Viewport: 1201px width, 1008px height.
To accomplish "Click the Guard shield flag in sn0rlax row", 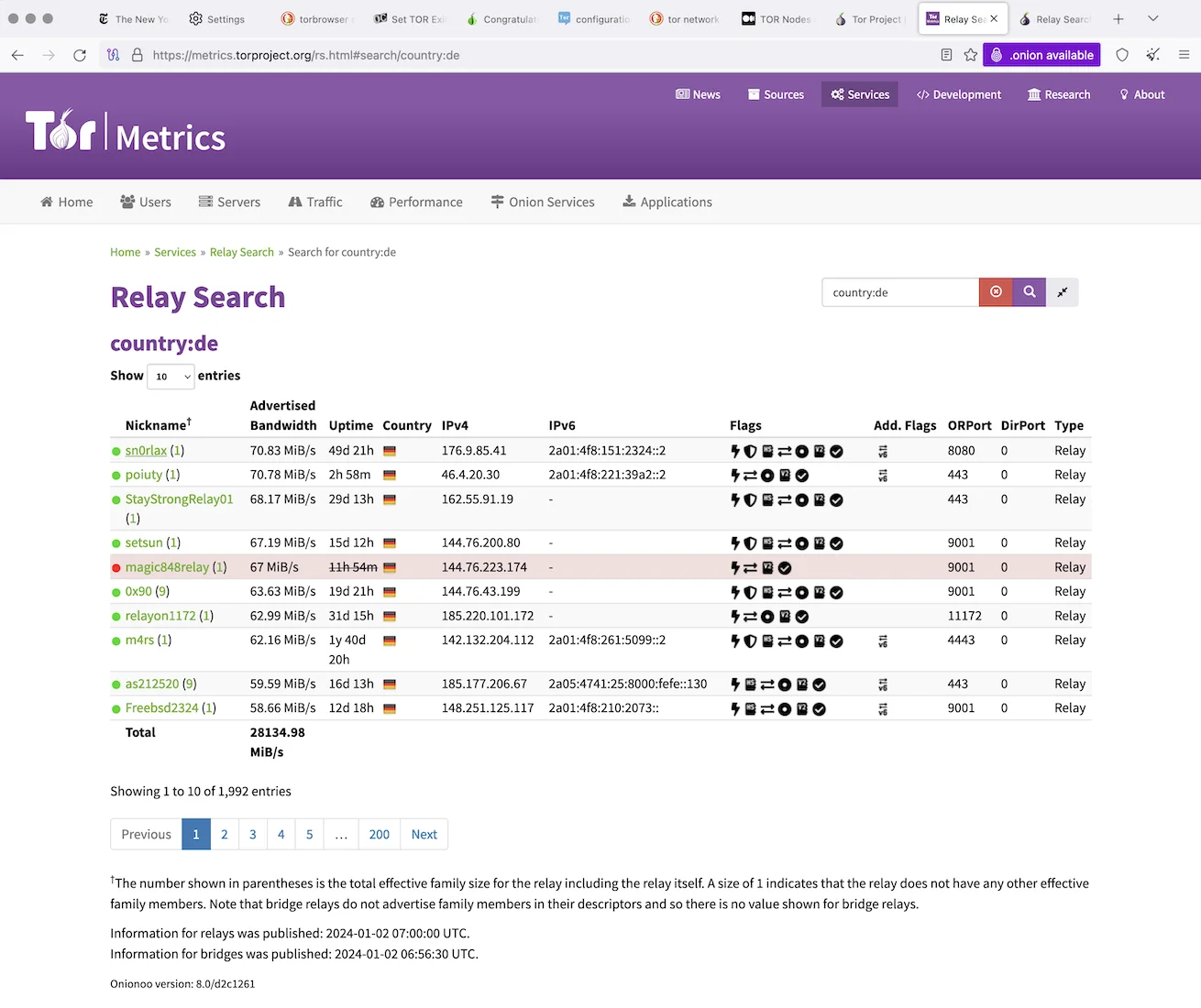I will point(750,451).
